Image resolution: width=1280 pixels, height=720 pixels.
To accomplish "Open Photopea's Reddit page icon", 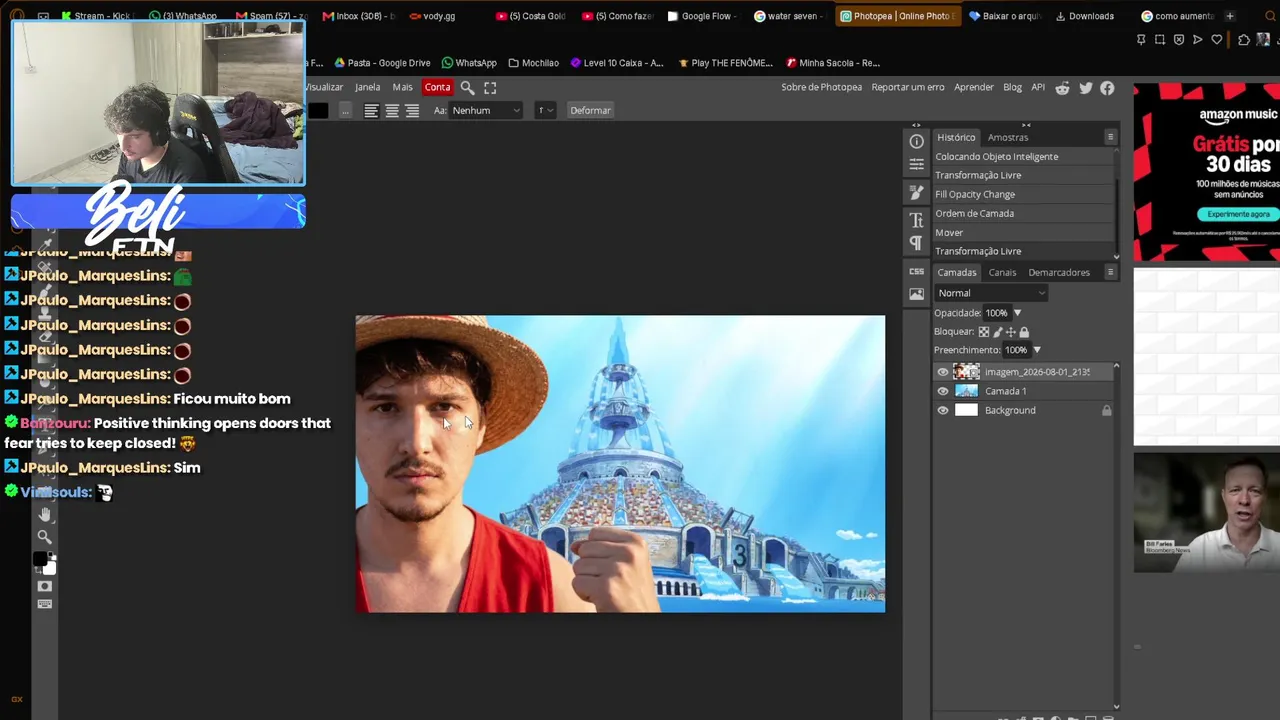I will [1062, 88].
